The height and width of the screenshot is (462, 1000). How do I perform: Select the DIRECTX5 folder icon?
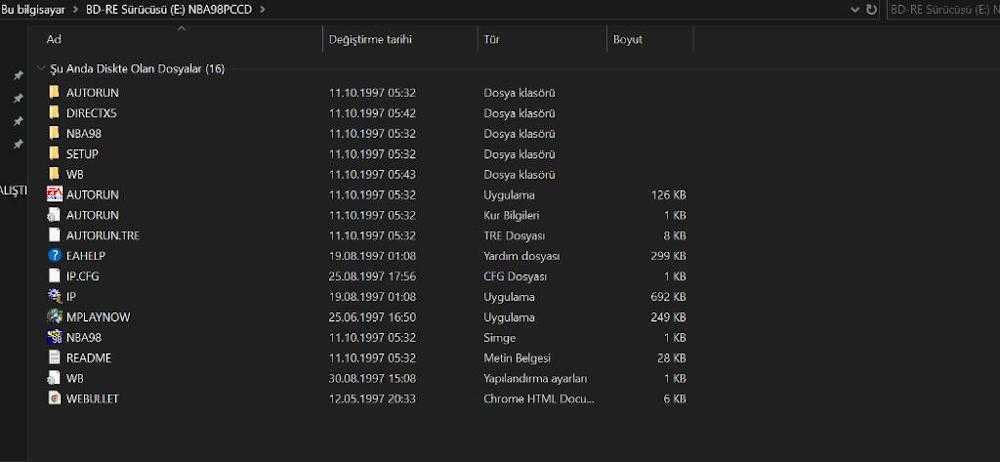pos(54,113)
